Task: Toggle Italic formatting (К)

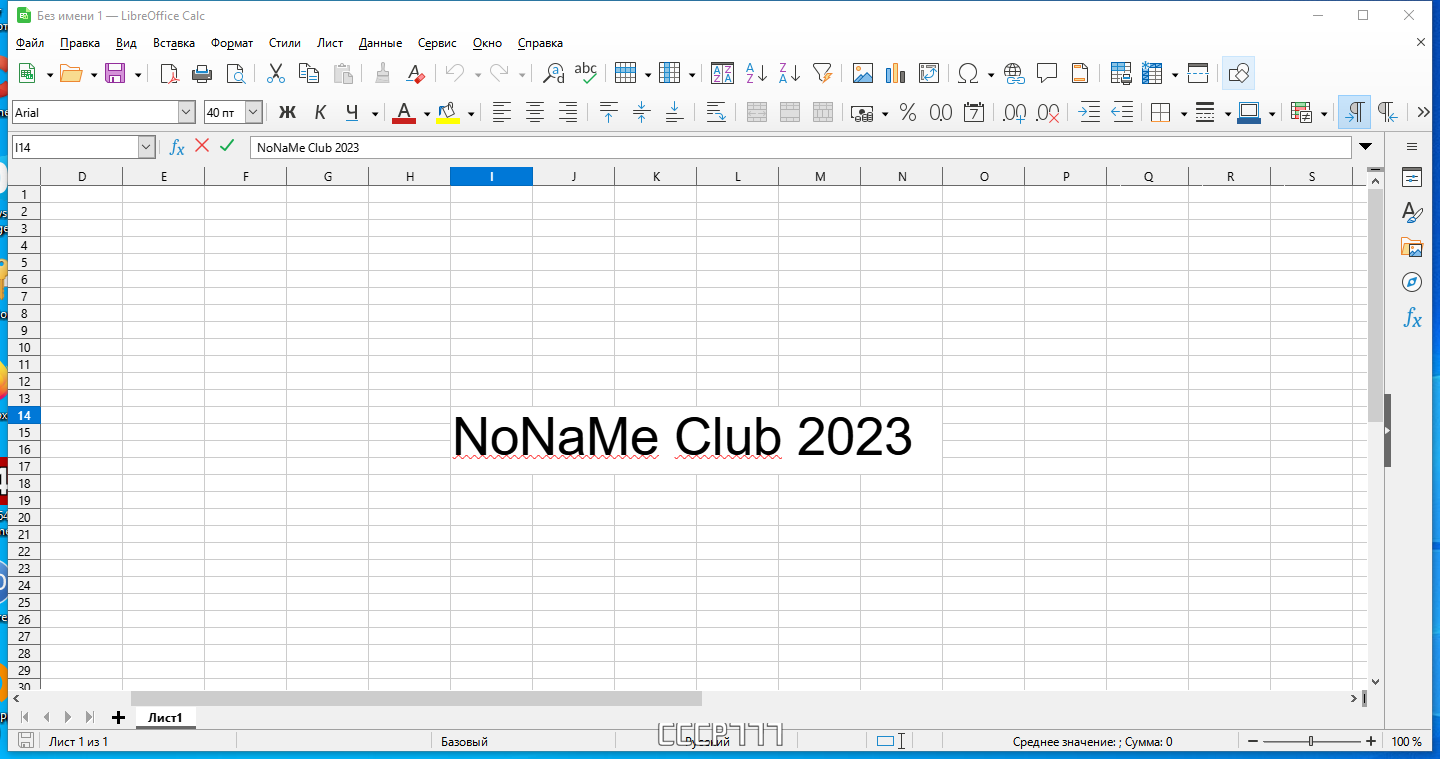Action: 320,113
